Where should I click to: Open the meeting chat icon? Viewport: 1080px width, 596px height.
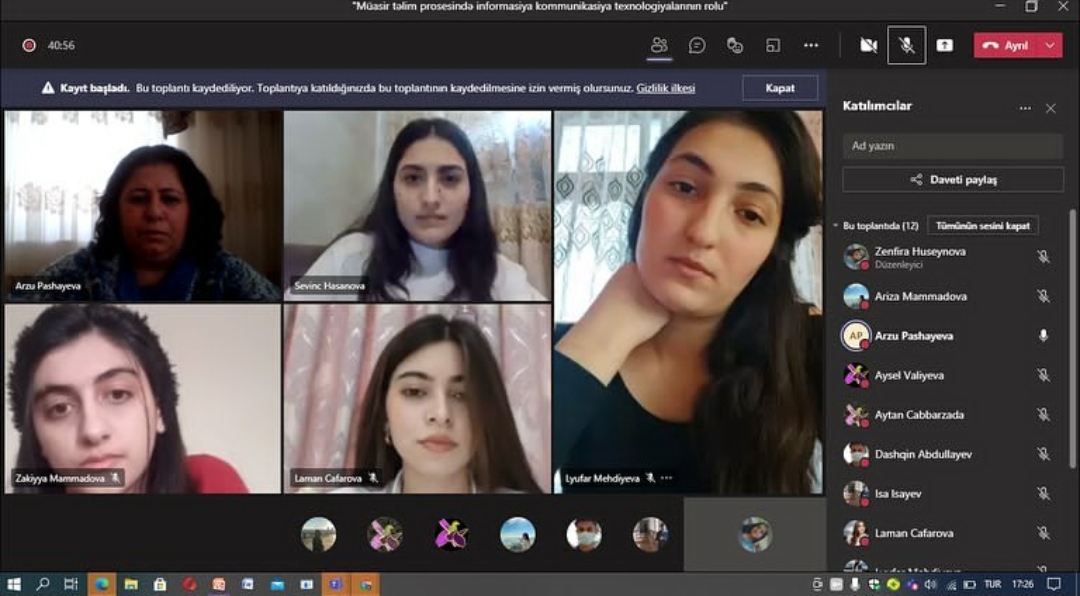coord(697,45)
